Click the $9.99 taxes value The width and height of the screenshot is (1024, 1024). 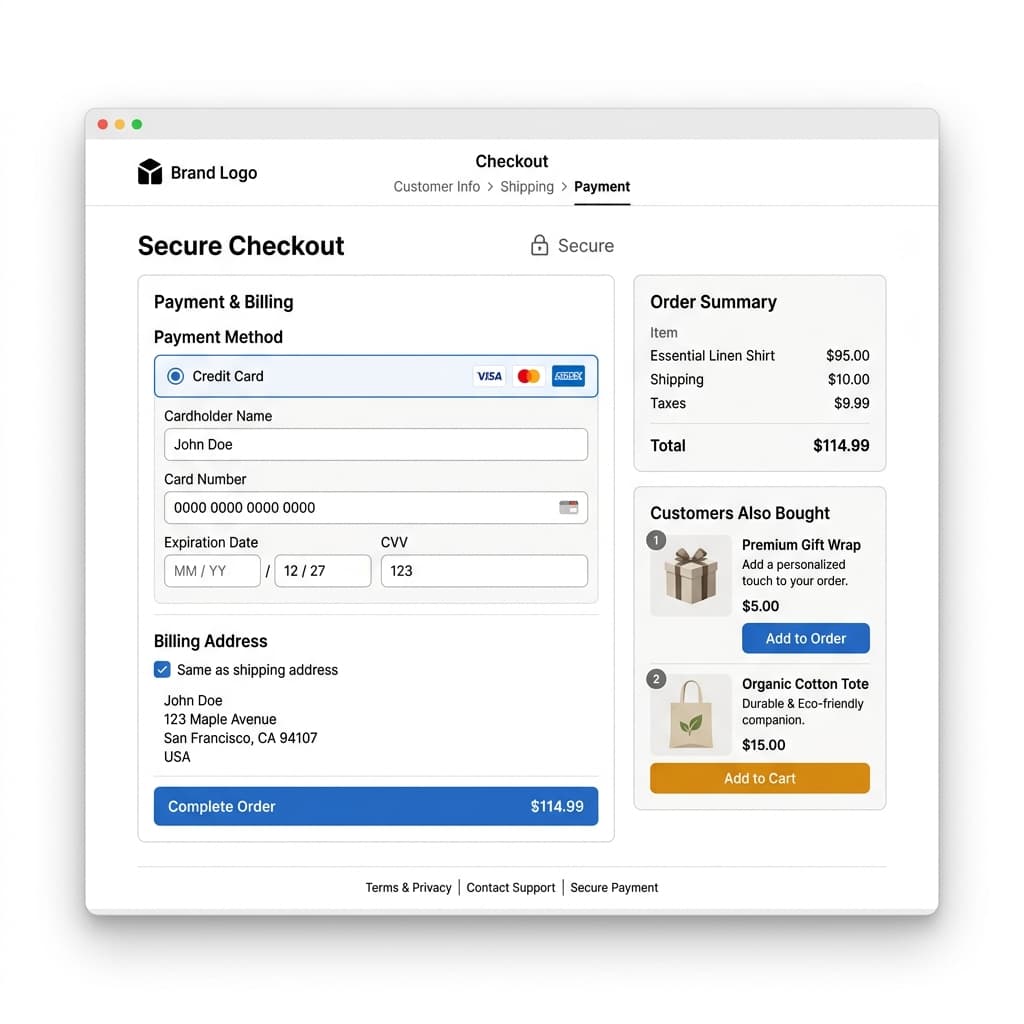click(x=852, y=403)
